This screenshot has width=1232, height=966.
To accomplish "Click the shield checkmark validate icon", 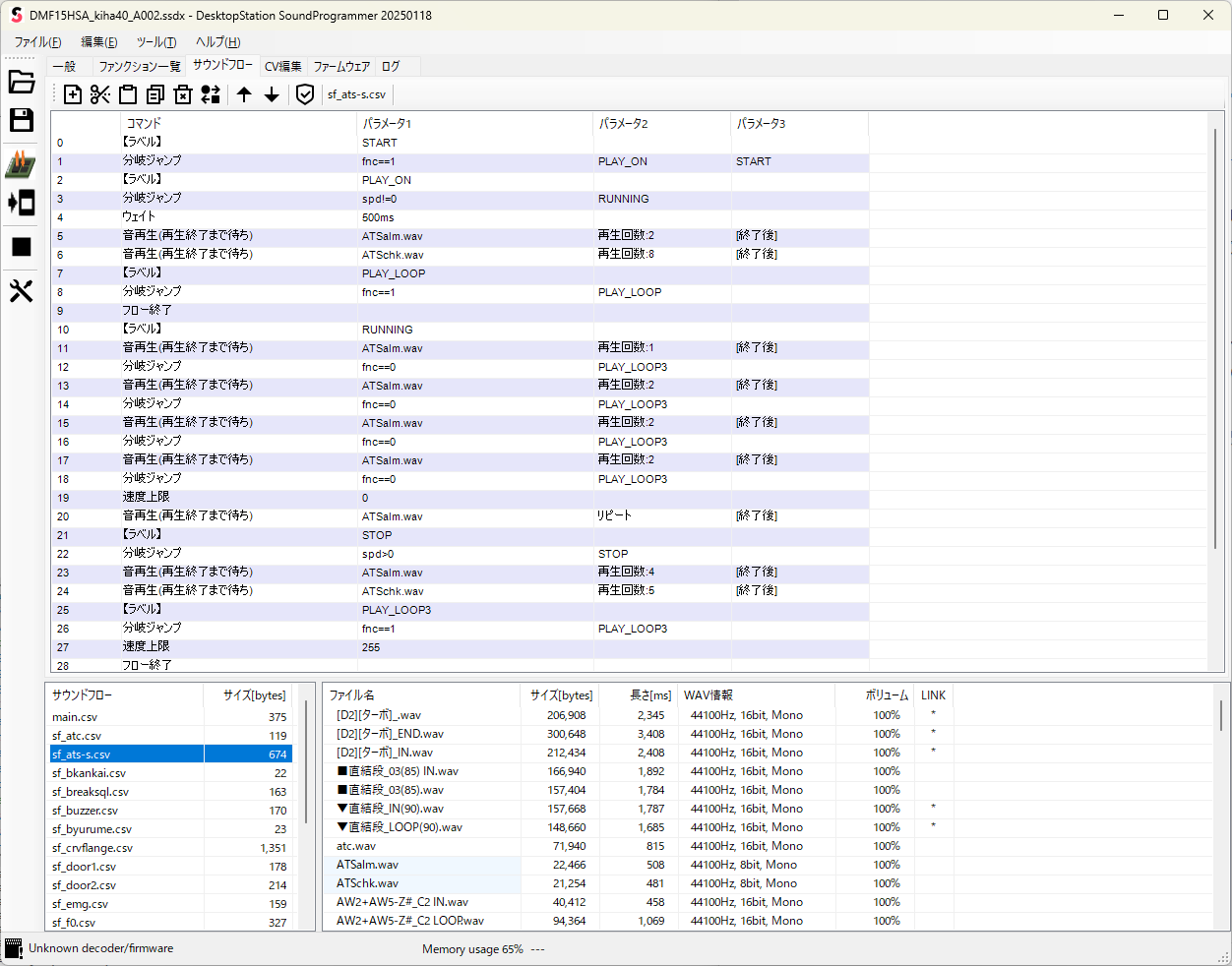I will (305, 94).
